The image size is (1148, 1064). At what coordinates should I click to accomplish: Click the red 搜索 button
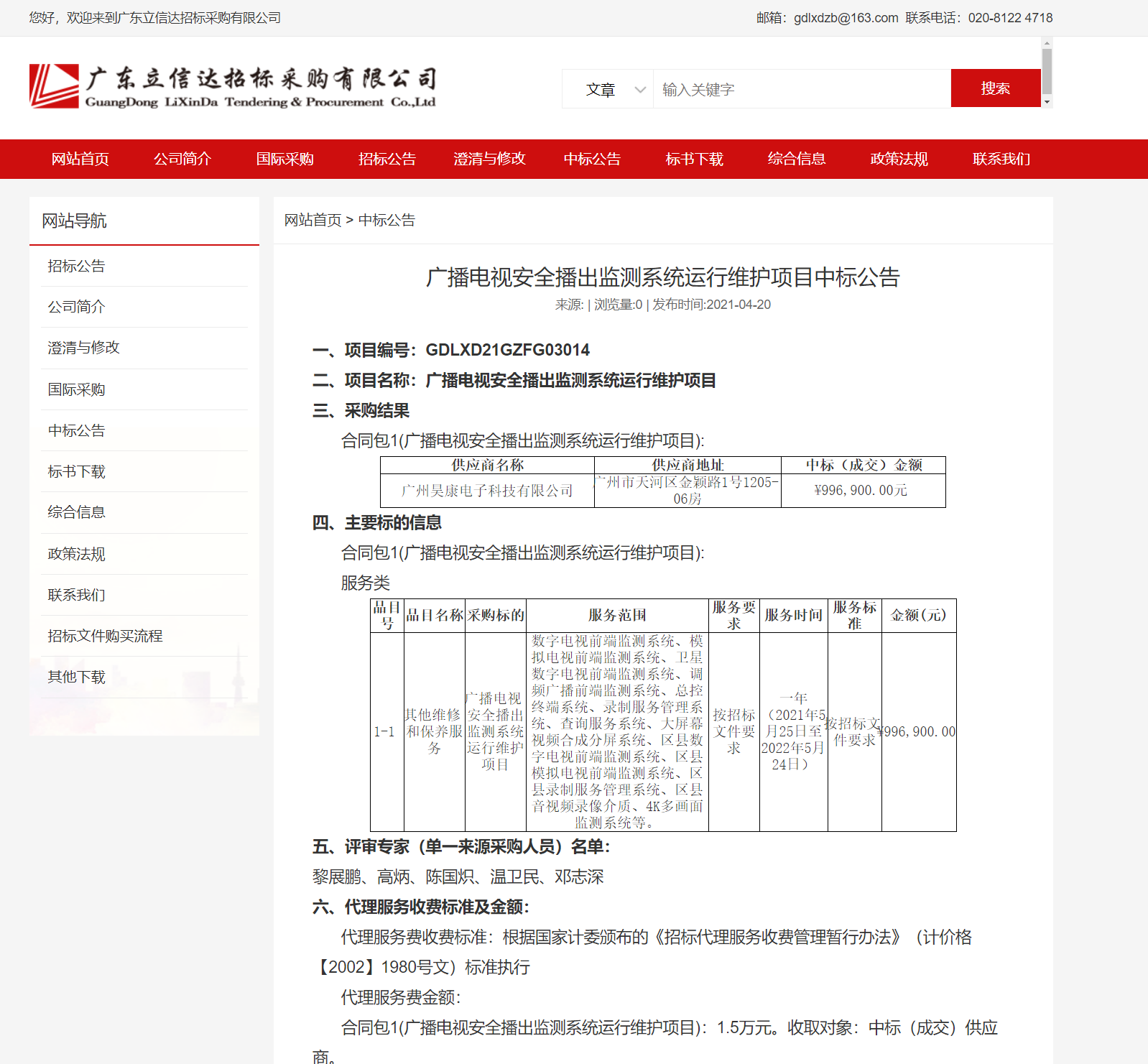pyautogui.click(x=996, y=88)
